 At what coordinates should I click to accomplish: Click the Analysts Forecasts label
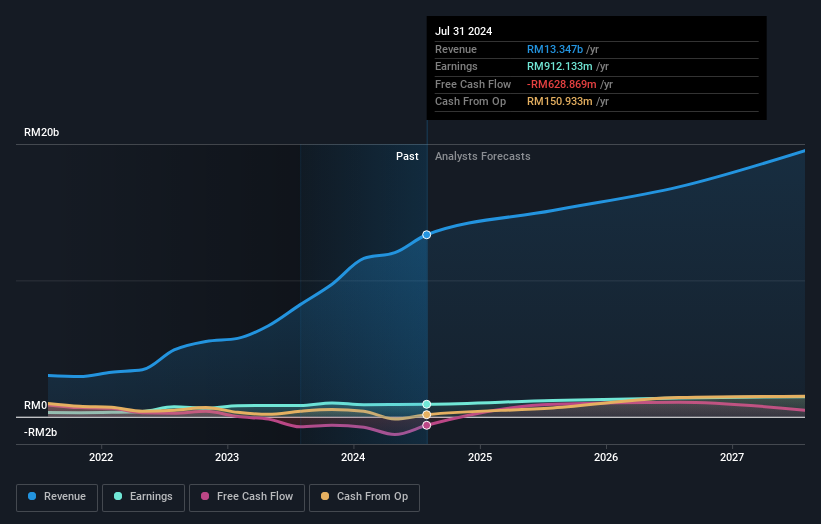pos(483,156)
